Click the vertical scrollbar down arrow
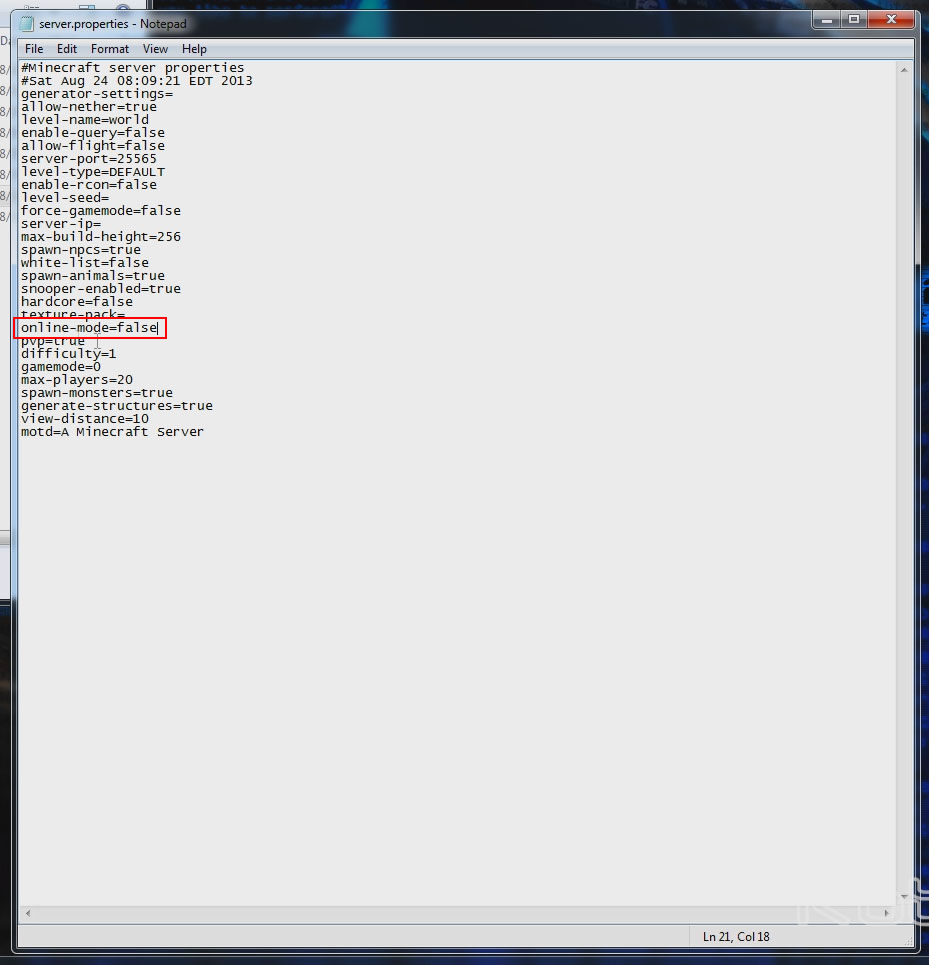The image size is (929, 965). coord(904,897)
